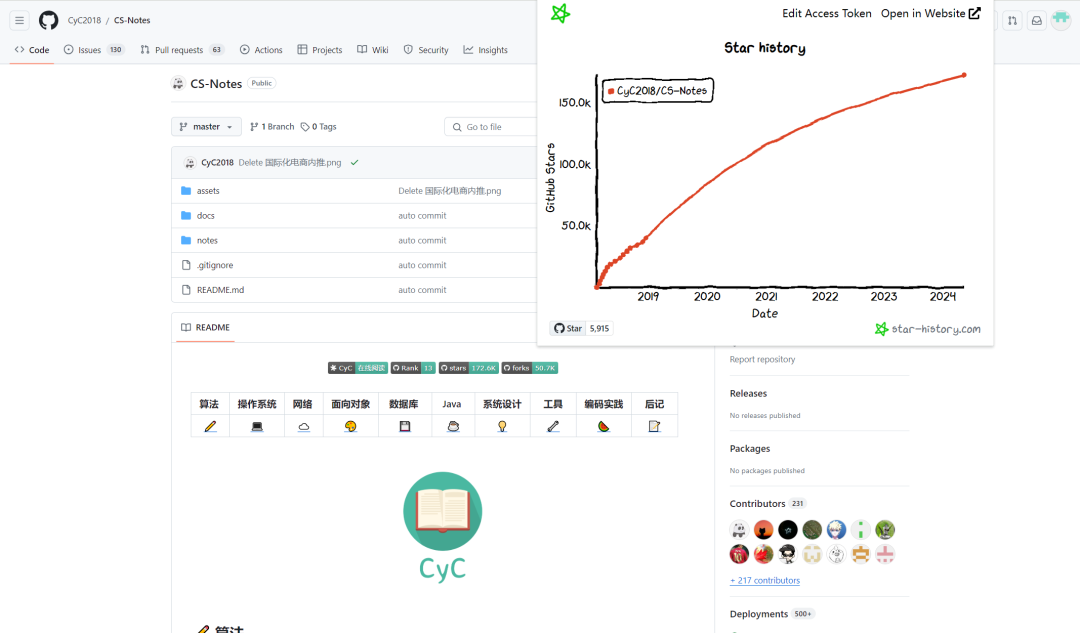Click the Deployments 500+ heading
Screen dimensions: 1080x633
(771, 614)
